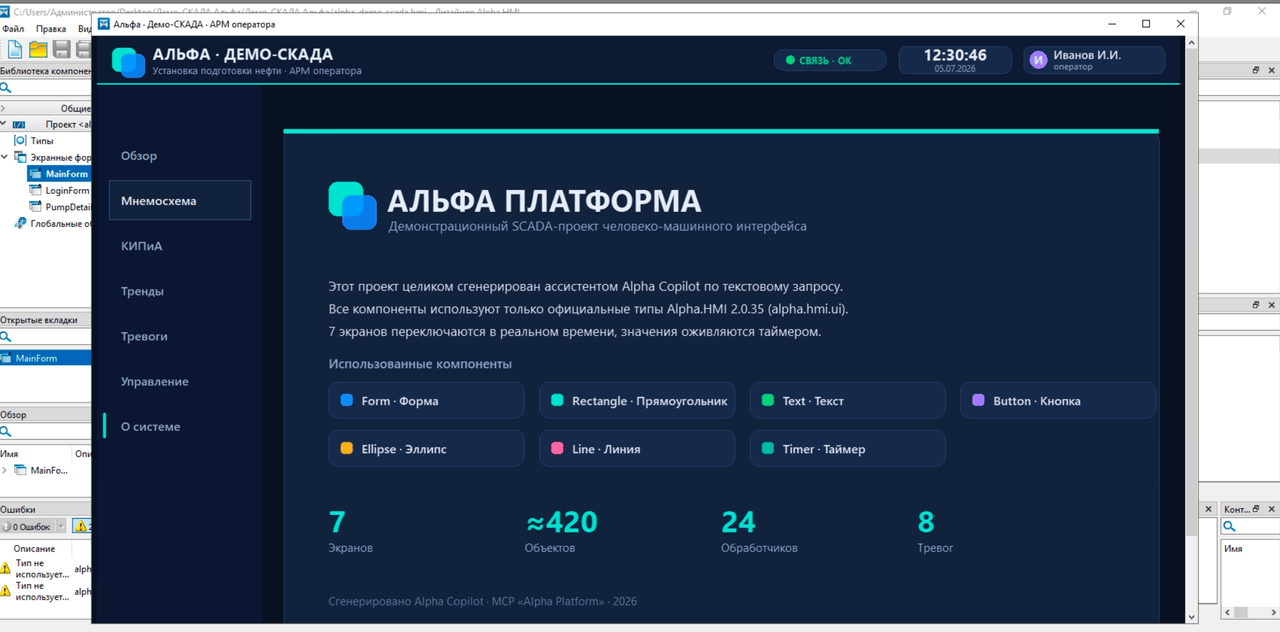Click the Timer · Таймер chip
The width and height of the screenshot is (1280, 632).
[x=847, y=449]
